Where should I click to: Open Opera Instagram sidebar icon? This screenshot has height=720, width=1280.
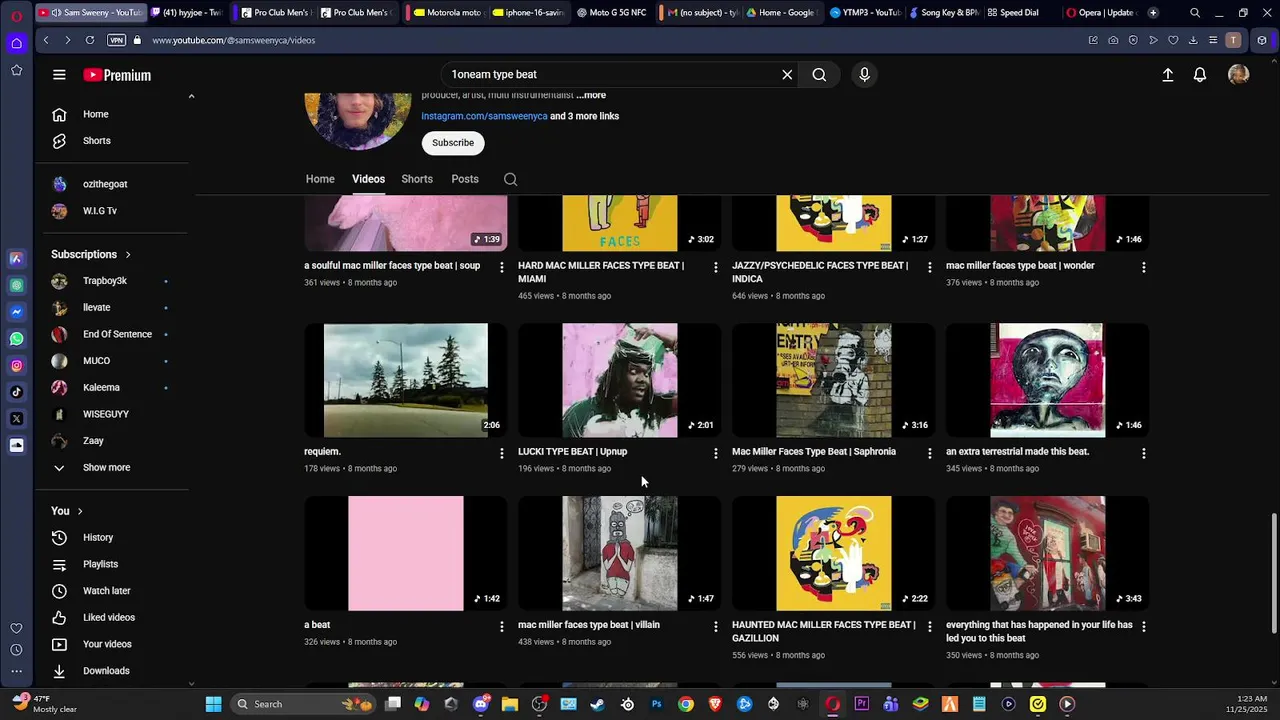(x=16, y=366)
